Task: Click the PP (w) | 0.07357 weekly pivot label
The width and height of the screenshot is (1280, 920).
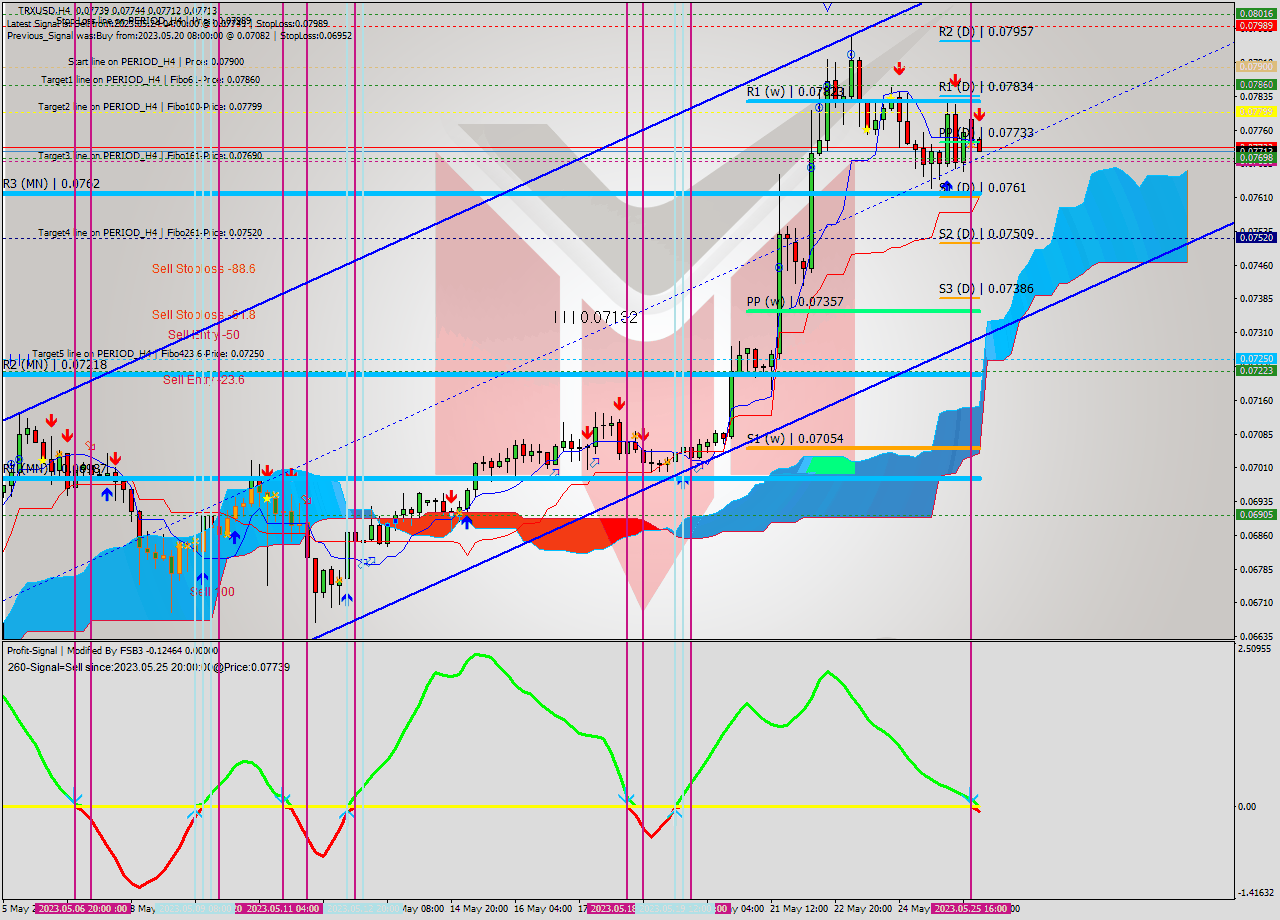Action: tap(795, 301)
